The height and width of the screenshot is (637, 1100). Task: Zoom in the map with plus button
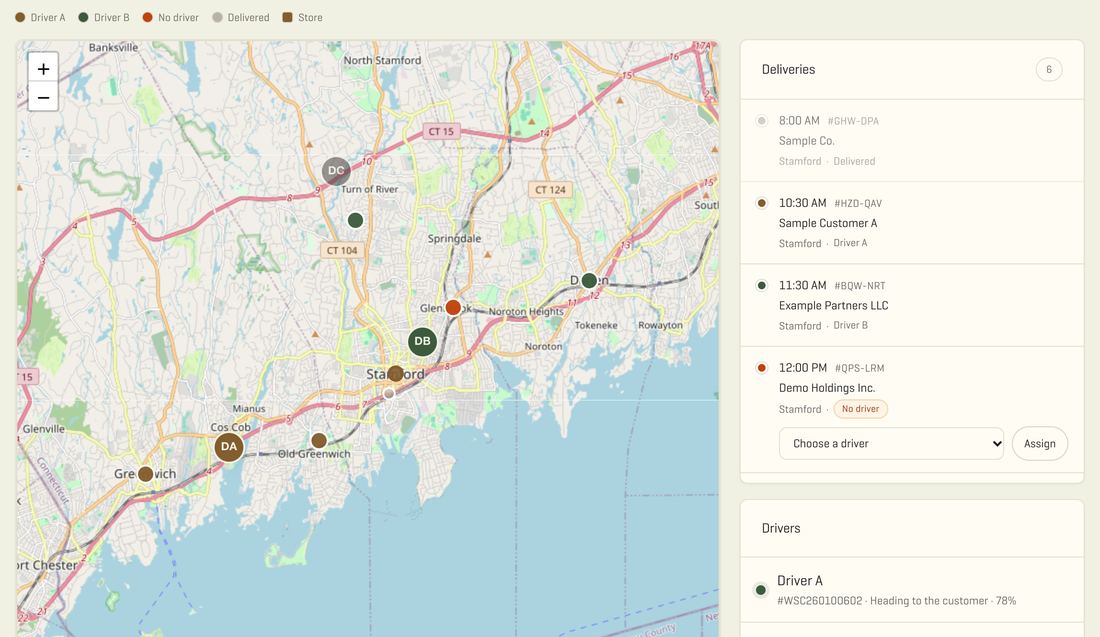point(43,68)
